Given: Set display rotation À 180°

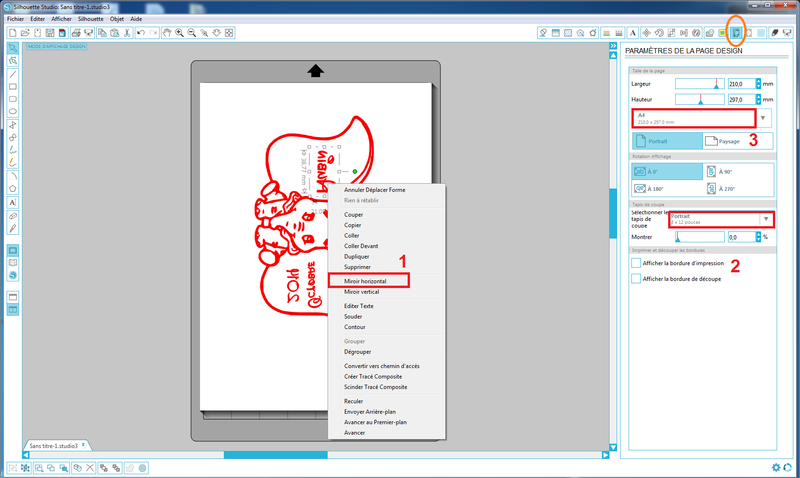Looking at the screenshot, I should [x=667, y=189].
